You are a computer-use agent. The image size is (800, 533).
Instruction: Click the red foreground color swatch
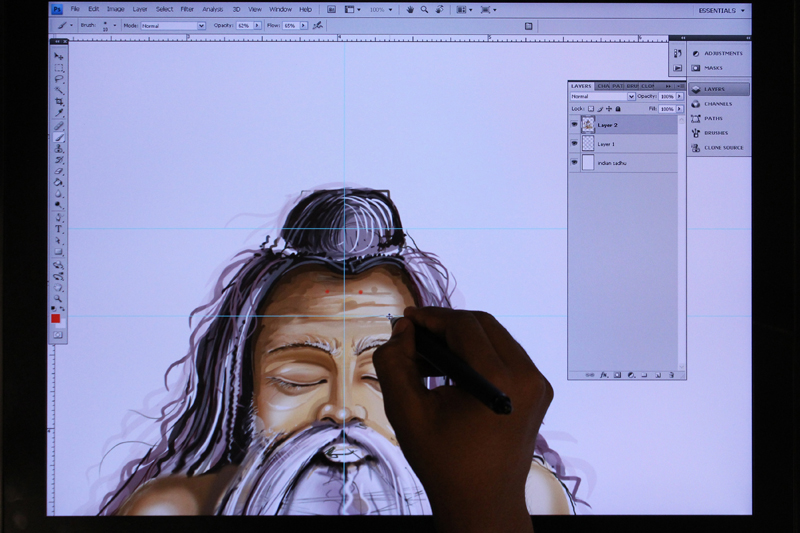click(x=56, y=319)
